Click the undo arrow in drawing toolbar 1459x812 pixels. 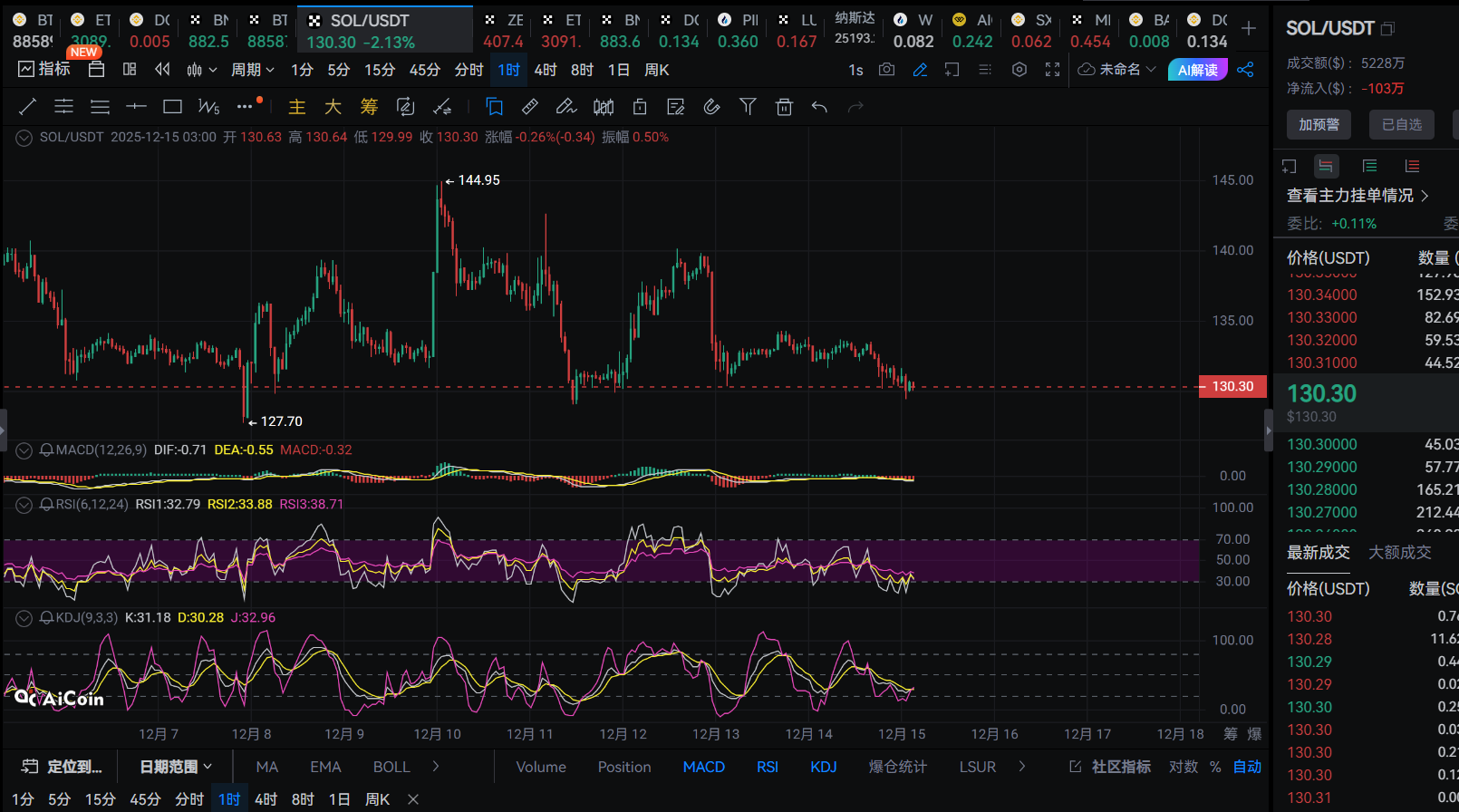[819, 107]
